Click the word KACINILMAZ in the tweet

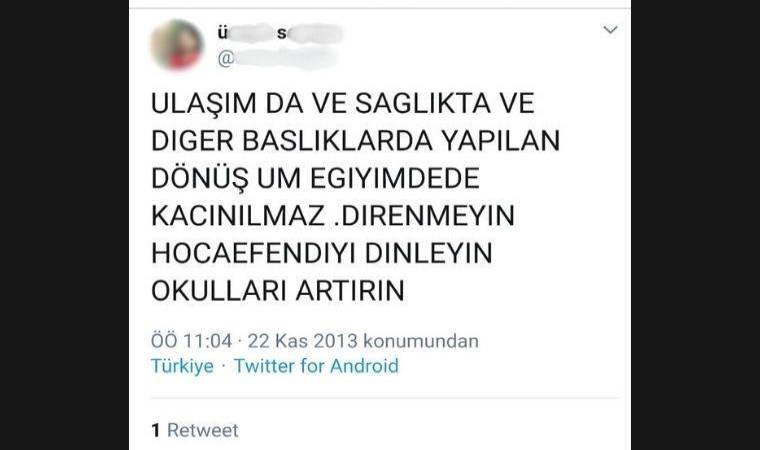[x=238, y=216]
